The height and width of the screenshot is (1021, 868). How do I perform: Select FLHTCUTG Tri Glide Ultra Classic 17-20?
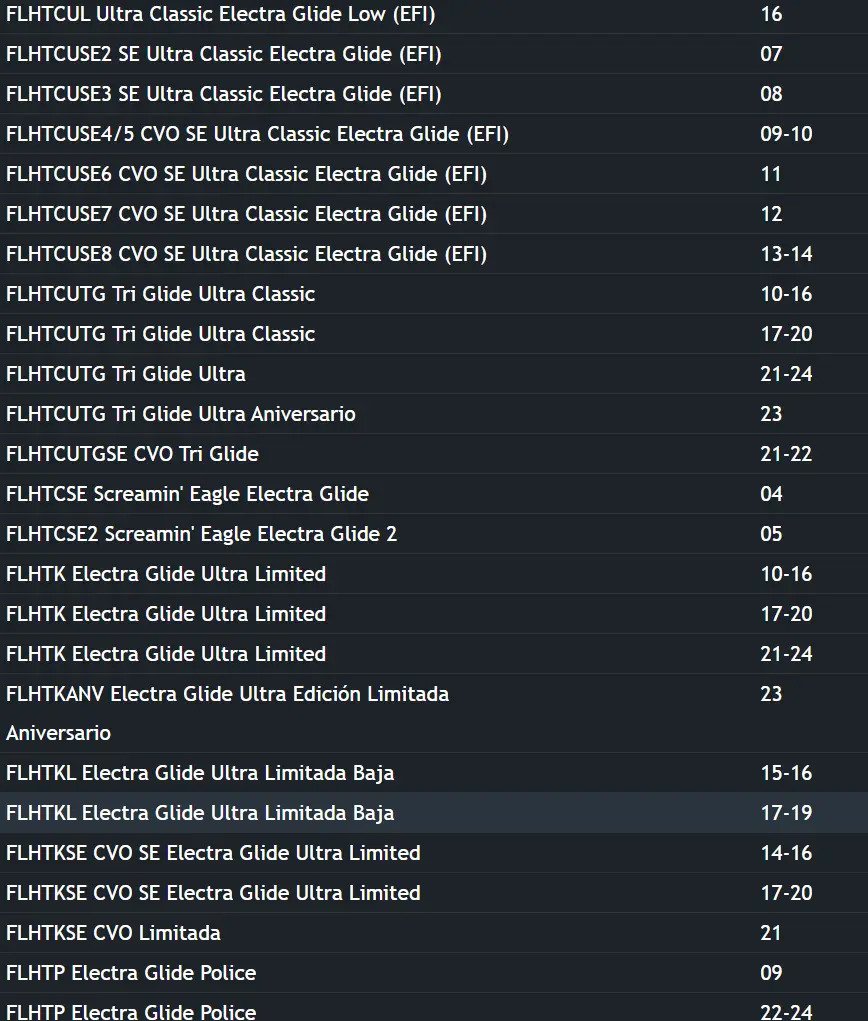[x=434, y=334]
